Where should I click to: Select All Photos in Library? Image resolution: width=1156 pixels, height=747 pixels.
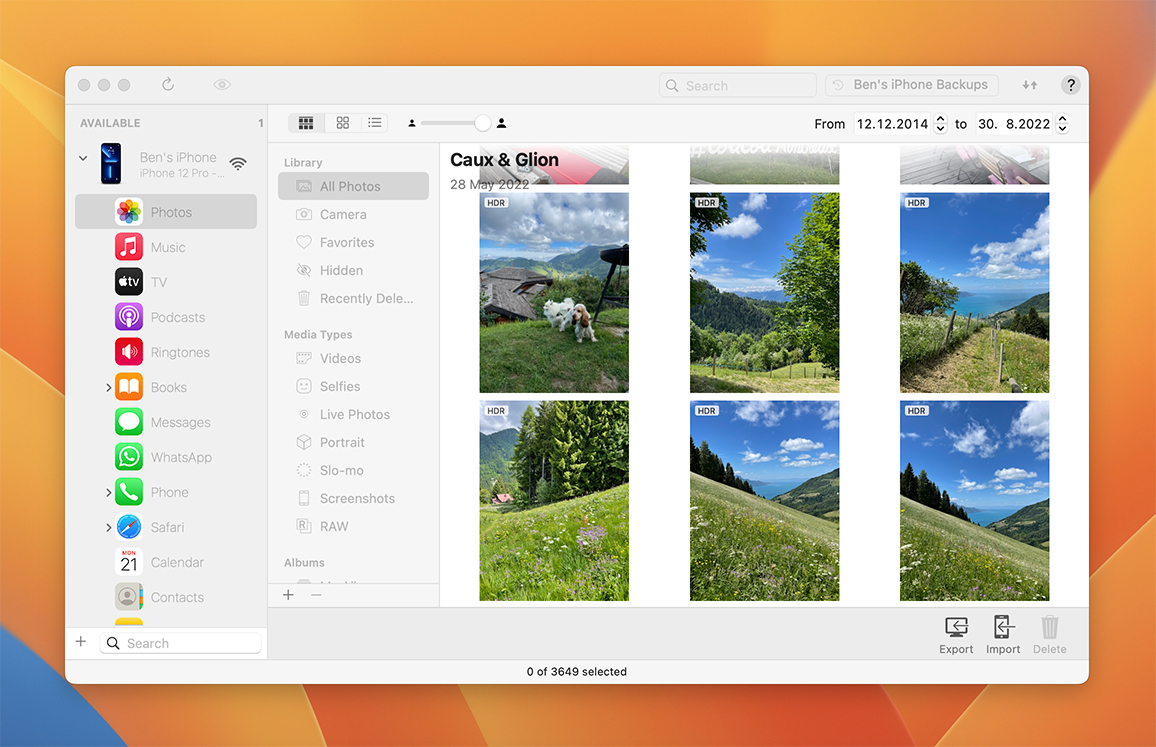coord(353,186)
